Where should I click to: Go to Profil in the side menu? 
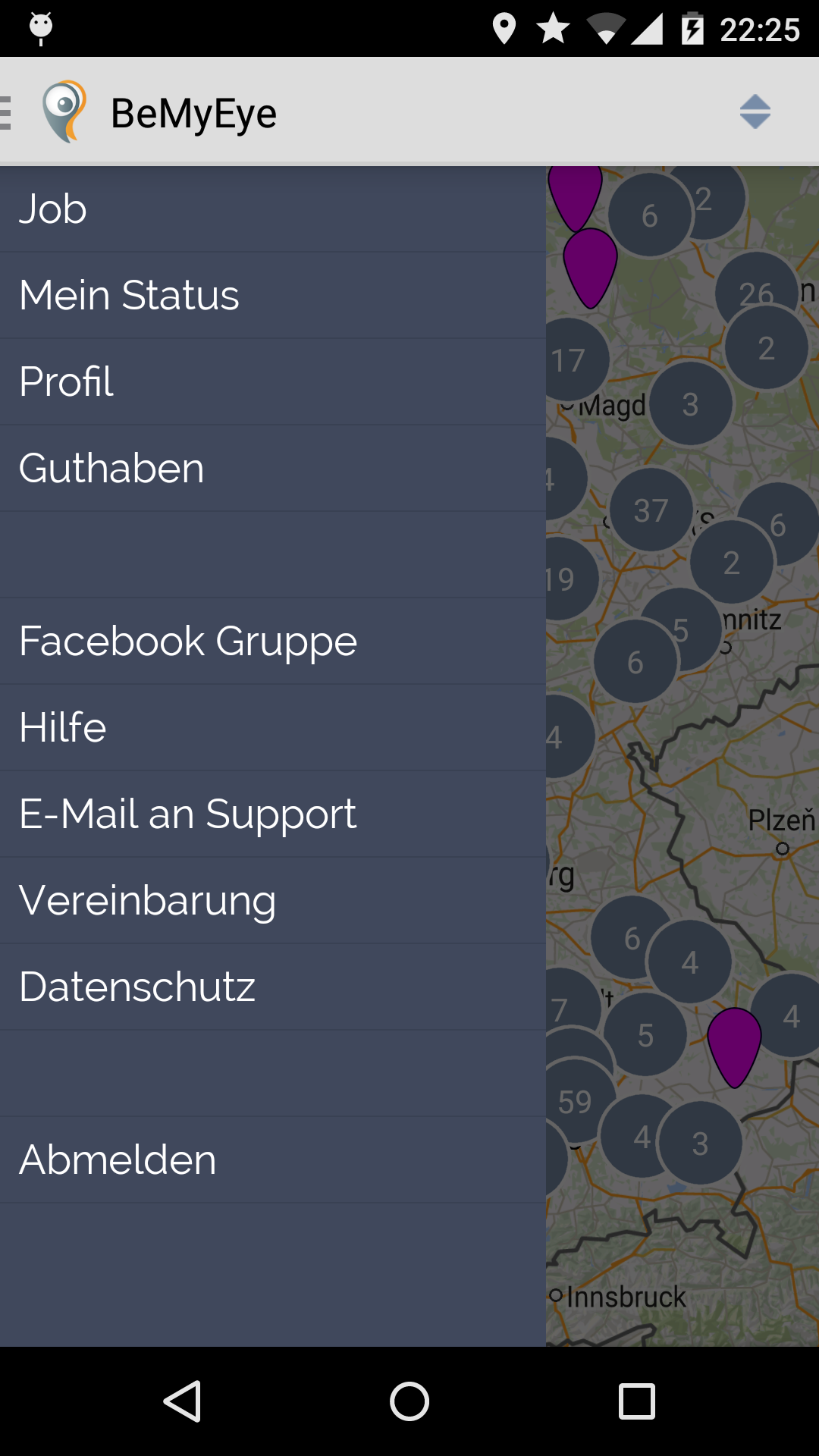273,382
